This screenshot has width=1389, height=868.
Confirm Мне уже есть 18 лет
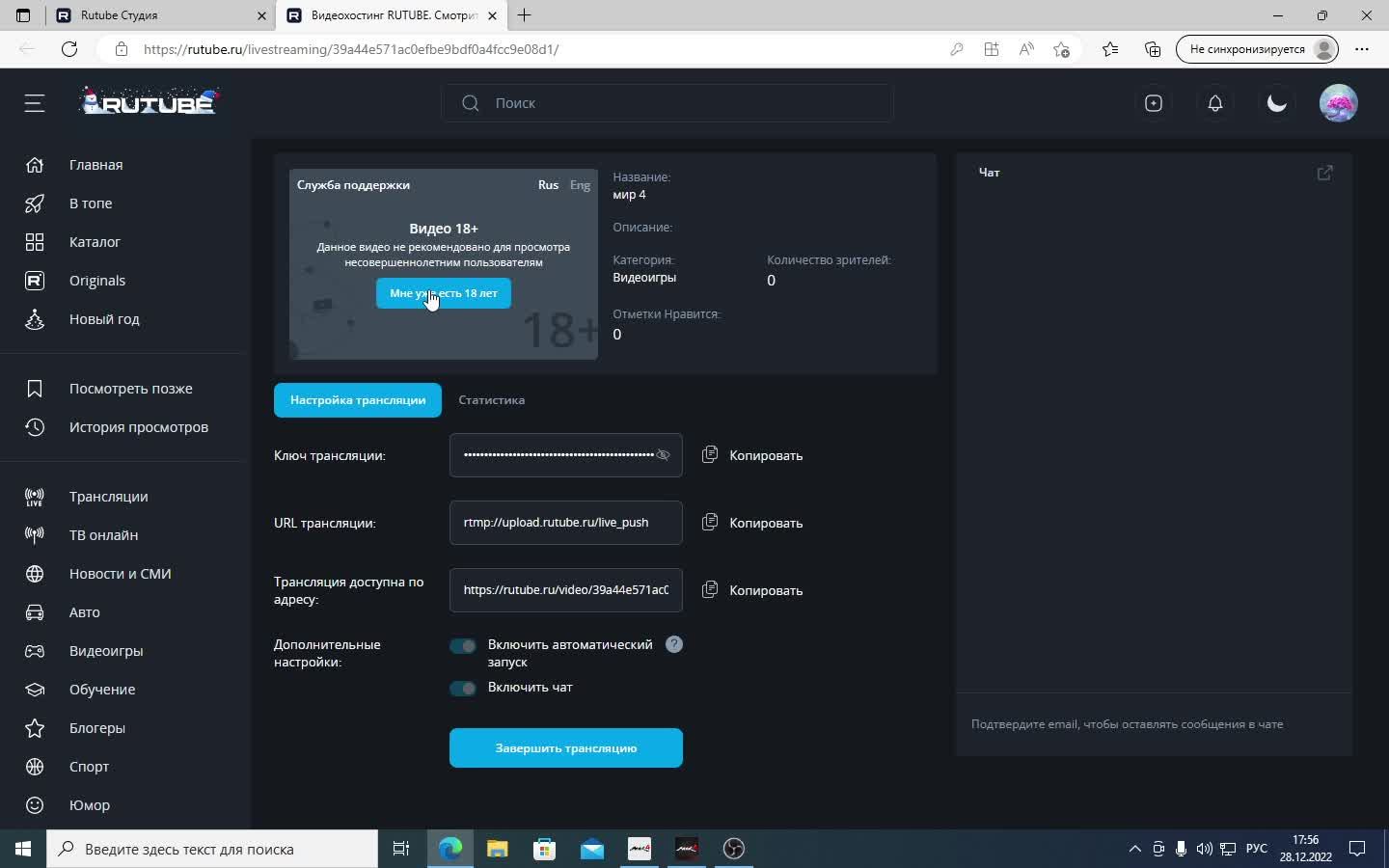pyautogui.click(x=444, y=293)
